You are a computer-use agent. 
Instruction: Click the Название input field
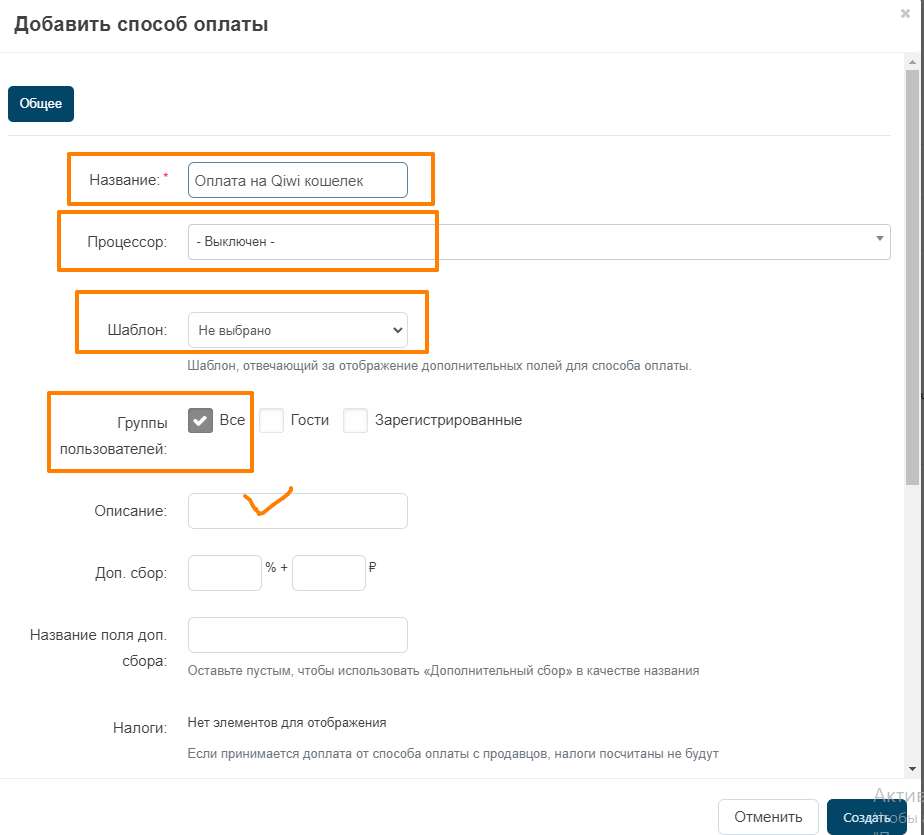[298, 180]
